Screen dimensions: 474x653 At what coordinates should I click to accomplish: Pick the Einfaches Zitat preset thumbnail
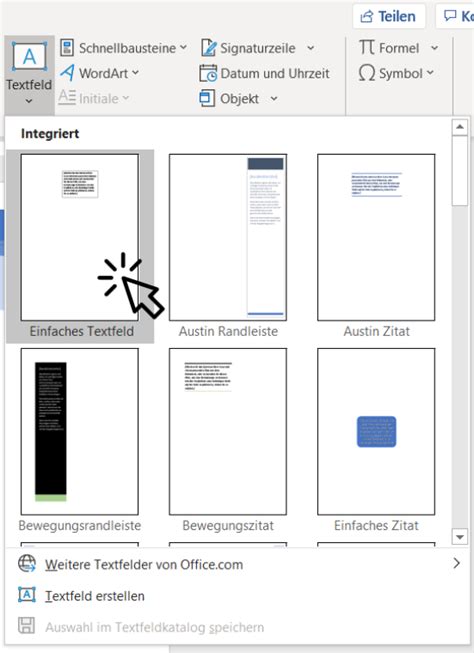point(376,431)
